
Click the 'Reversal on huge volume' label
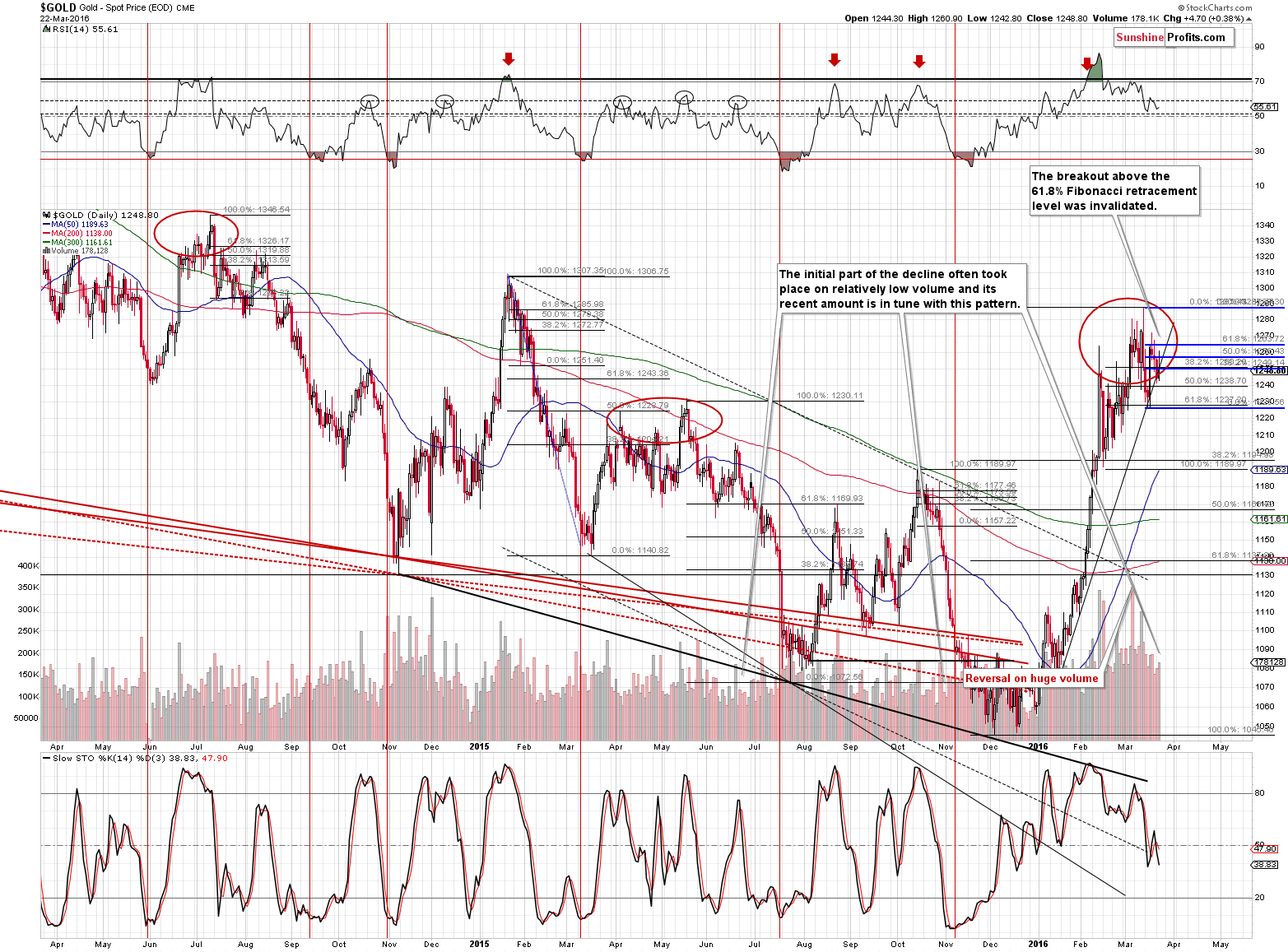[x=1031, y=679]
